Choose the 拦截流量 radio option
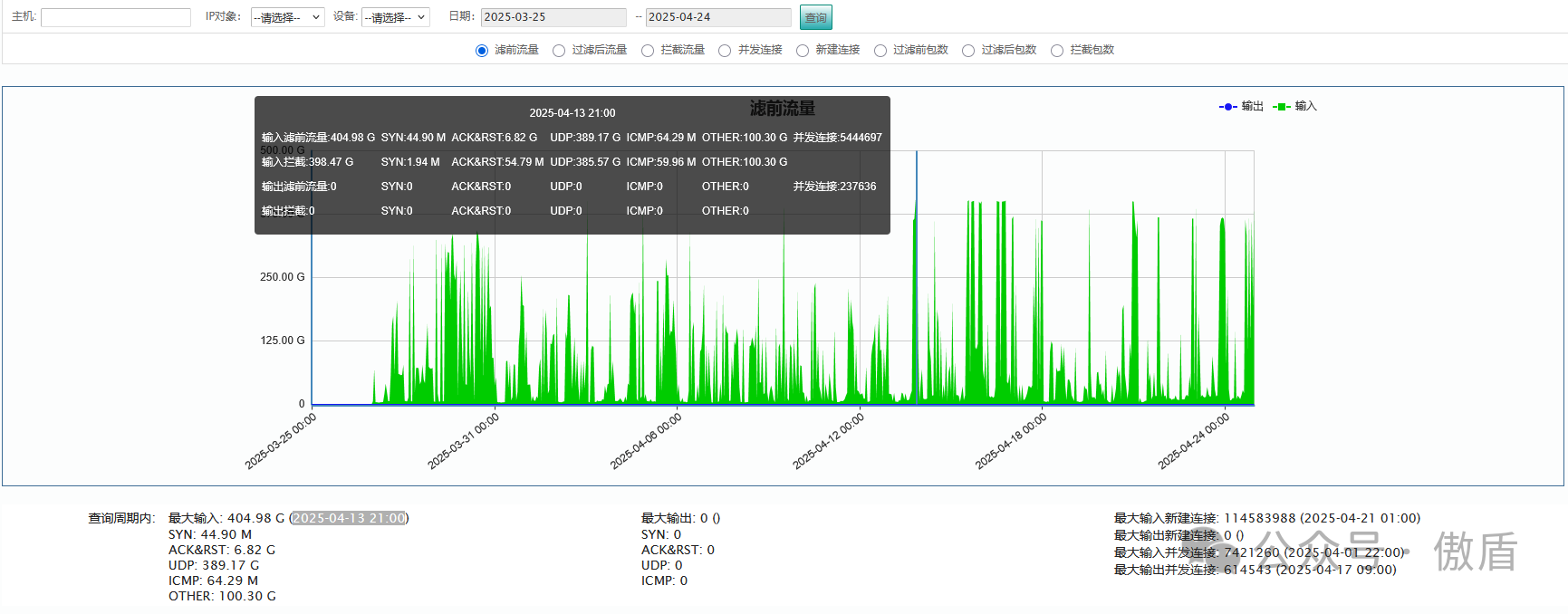1568x614 pixels. pos(648,51)
